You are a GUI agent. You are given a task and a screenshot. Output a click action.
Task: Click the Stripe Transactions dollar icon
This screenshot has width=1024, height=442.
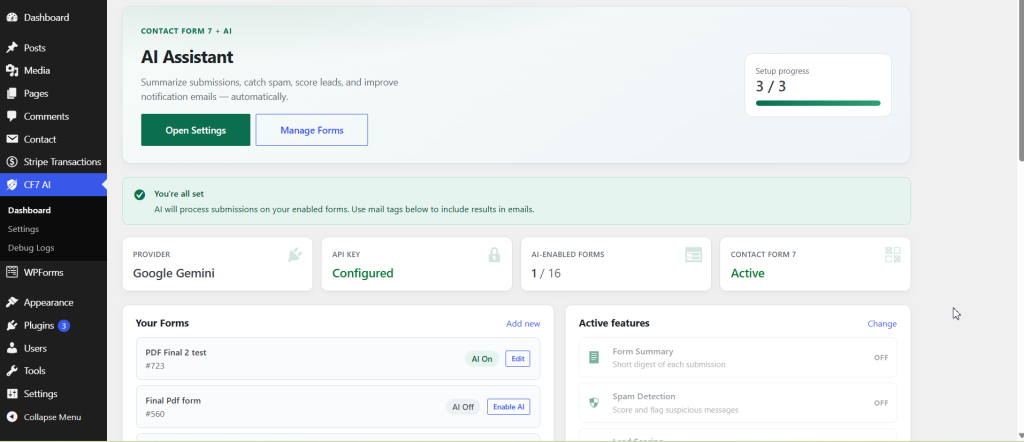tap(12, 162)
